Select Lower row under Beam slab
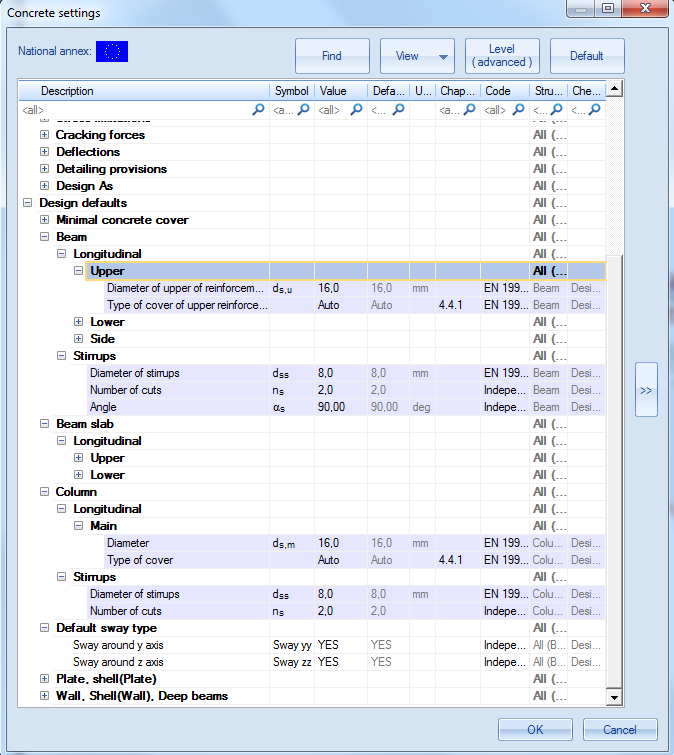The height and width of the screenshot is (755, 674). point(345,475)
